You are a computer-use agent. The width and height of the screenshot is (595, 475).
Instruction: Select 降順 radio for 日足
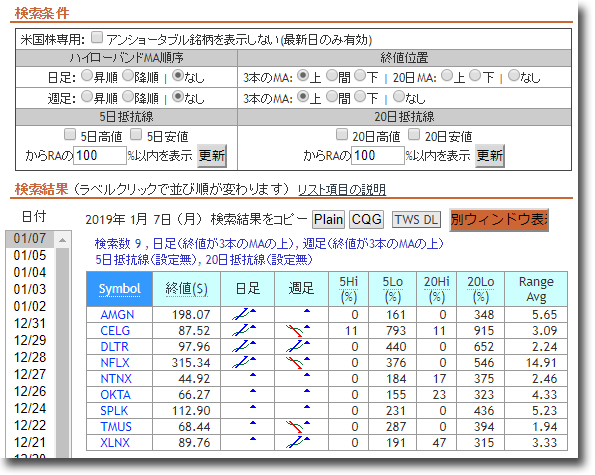[128, 75]
